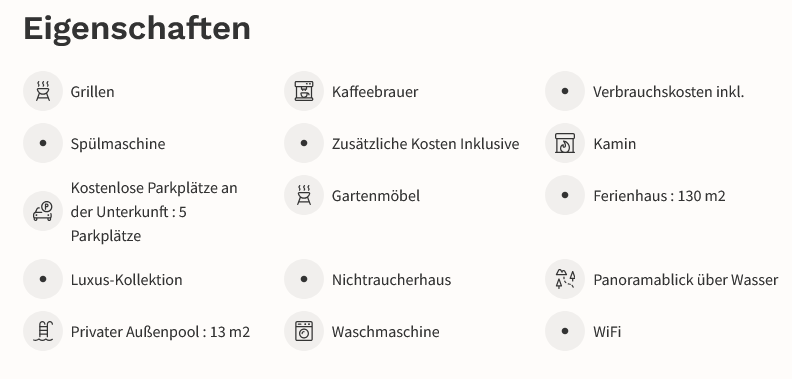Click the parking car icon
The image size is (792, 379).
coord(43,211)
